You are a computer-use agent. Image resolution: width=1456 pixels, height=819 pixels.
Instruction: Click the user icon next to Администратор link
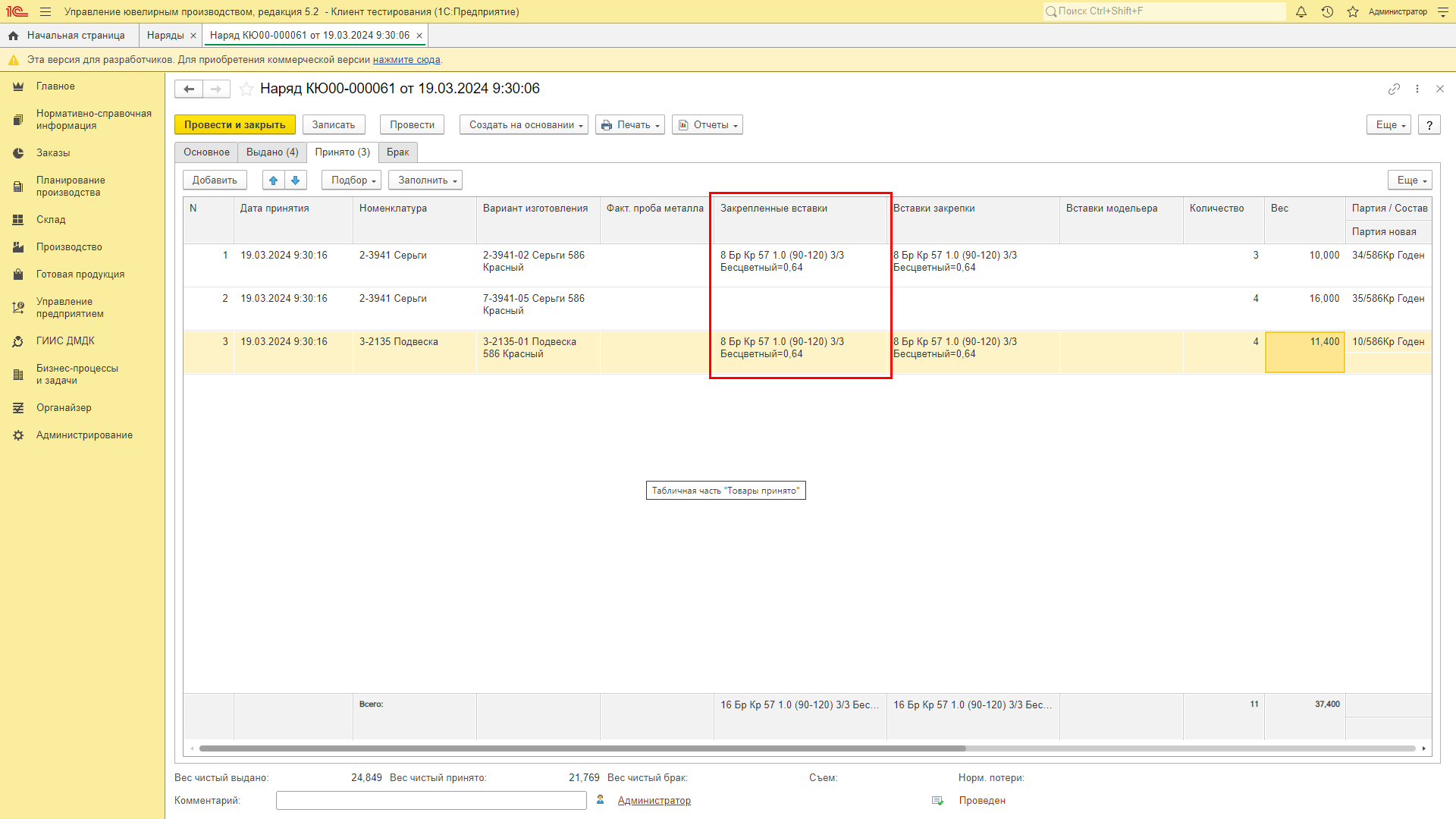pos(600,800)
